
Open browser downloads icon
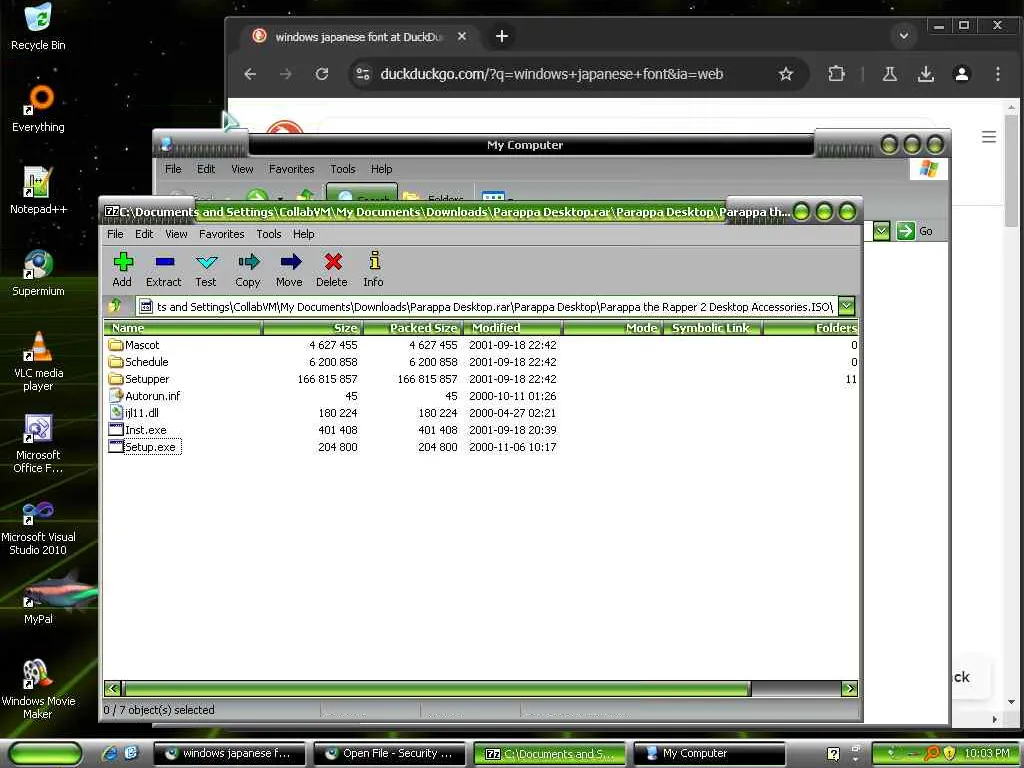[x=925, y=74]
